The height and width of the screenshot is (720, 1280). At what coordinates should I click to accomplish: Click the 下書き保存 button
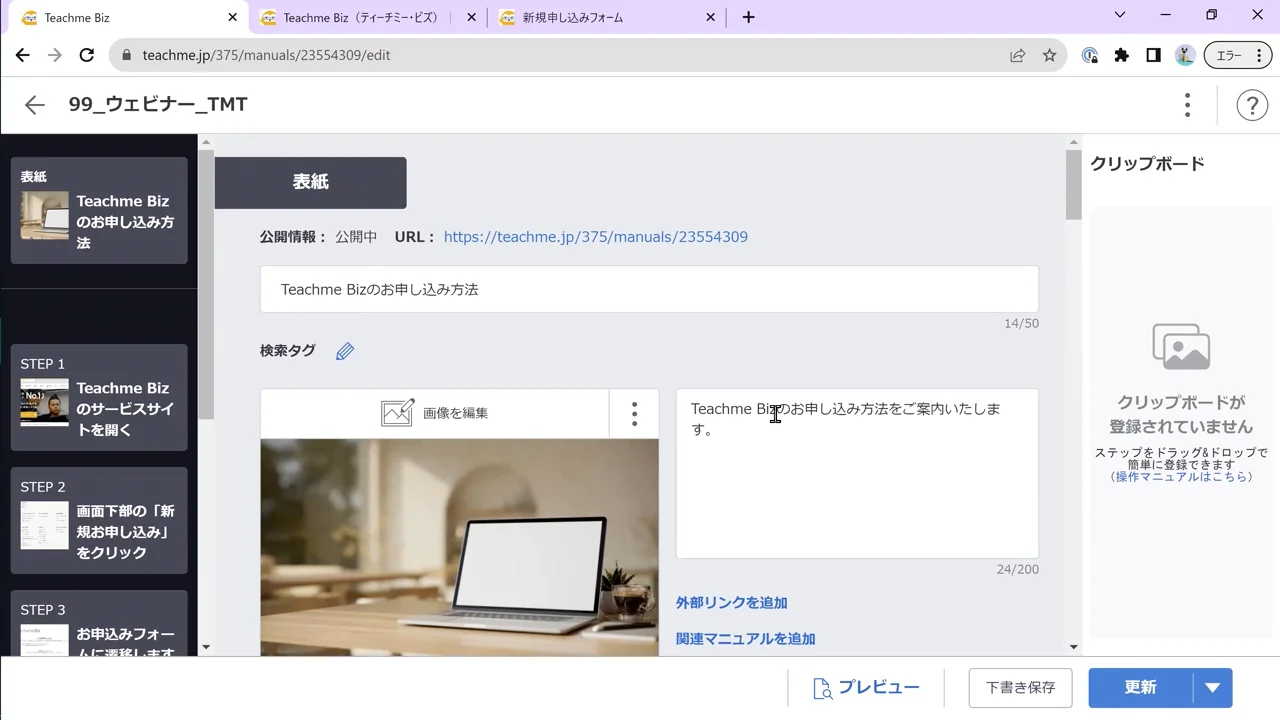tap(1020, 688)
